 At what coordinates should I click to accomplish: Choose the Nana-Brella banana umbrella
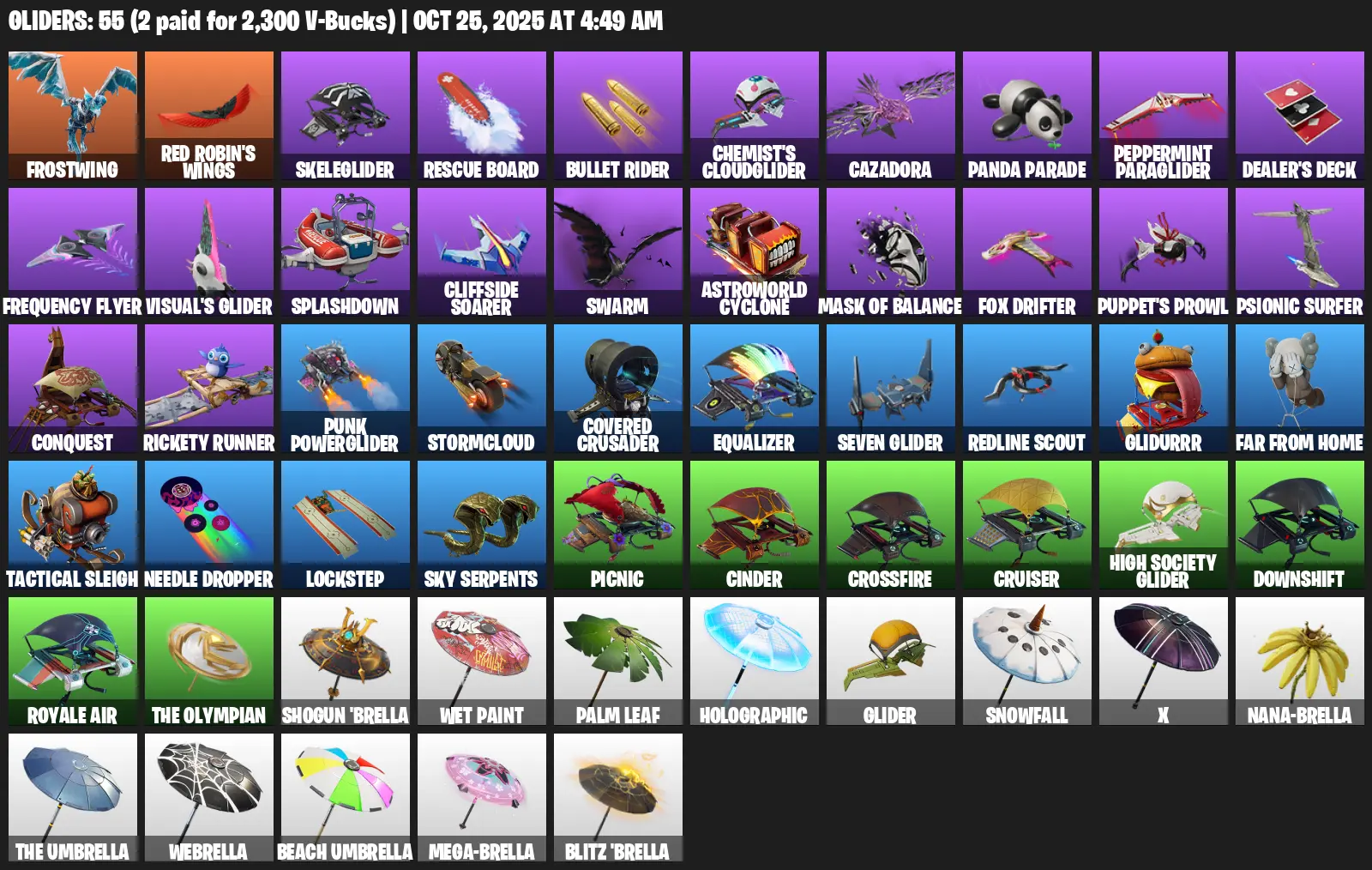[1300, 662]
